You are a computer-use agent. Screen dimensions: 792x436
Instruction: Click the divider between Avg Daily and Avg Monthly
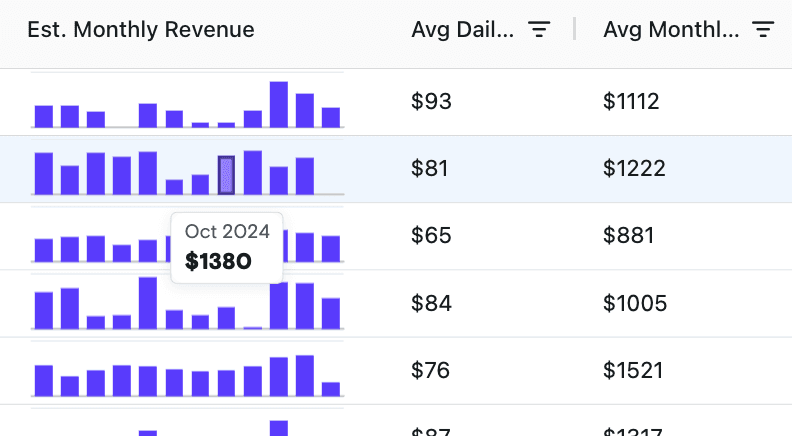pyautogui.click(x=575, y=30)
